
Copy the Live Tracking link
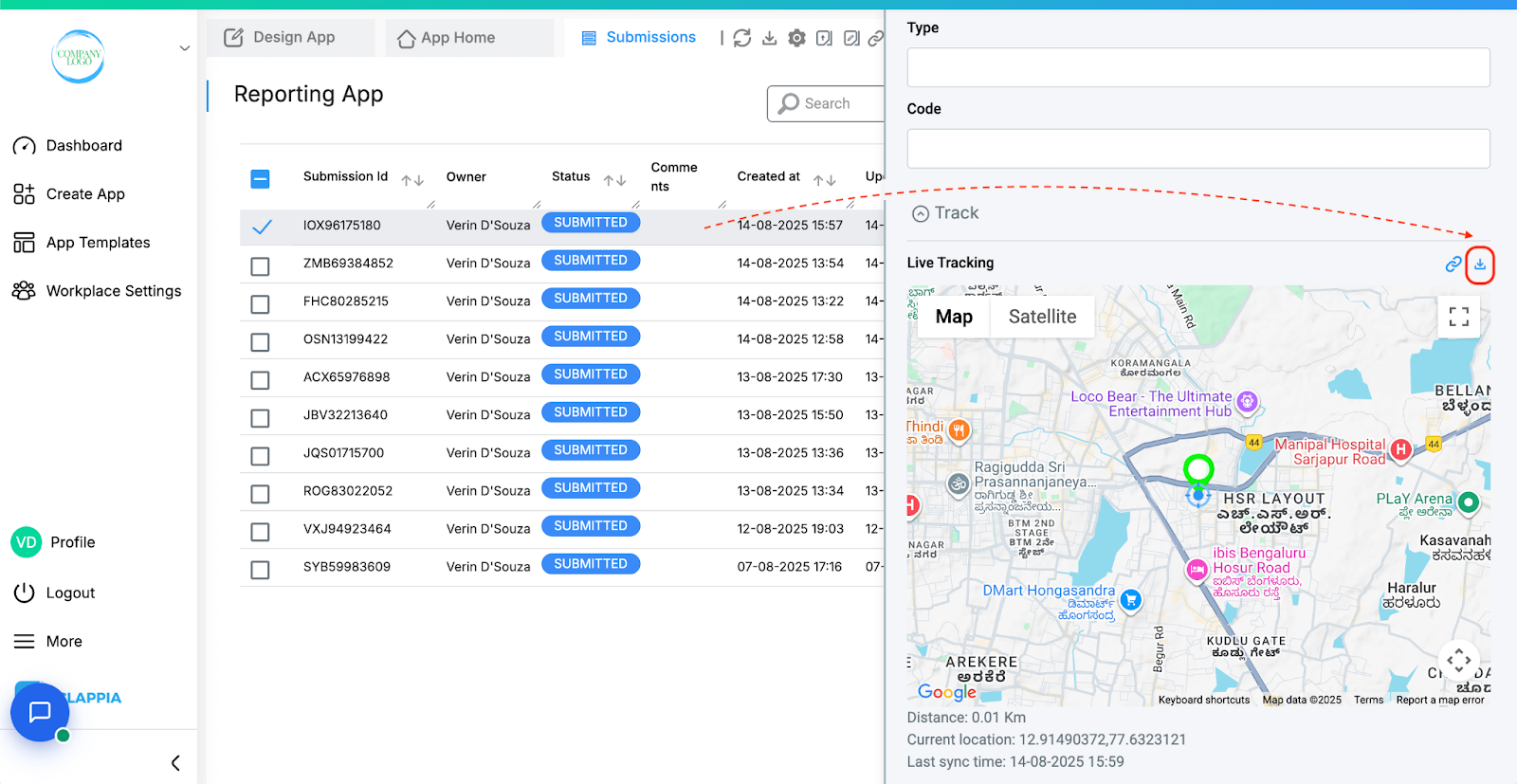1453,264
